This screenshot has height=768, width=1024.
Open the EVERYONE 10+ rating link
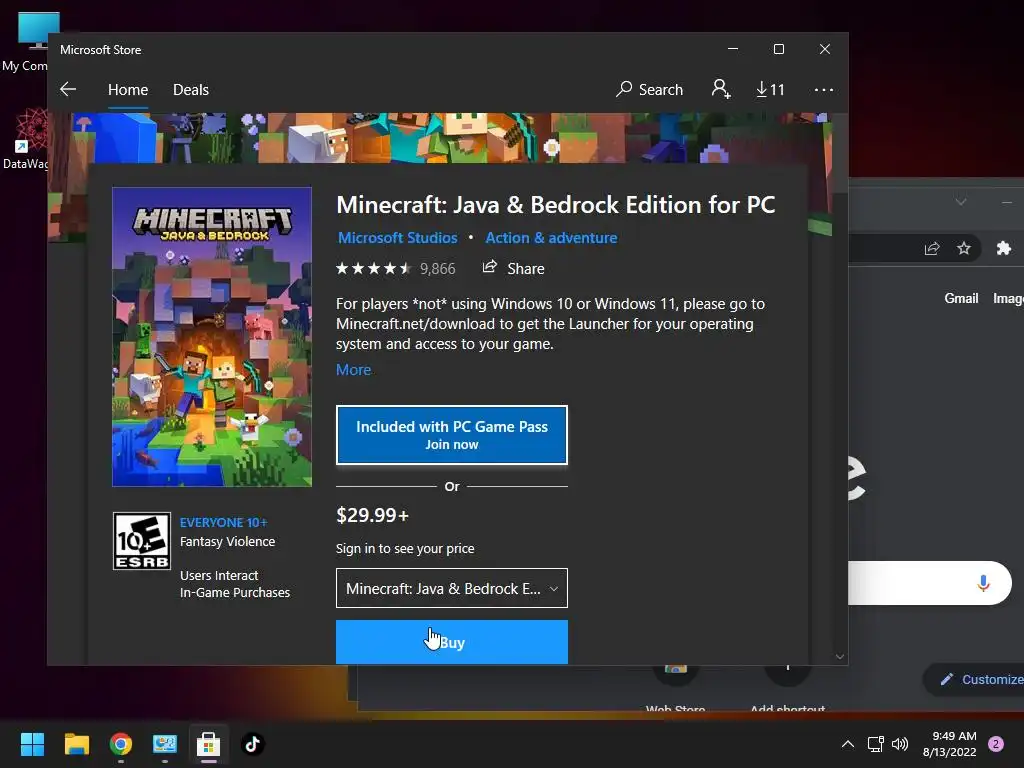223,522
